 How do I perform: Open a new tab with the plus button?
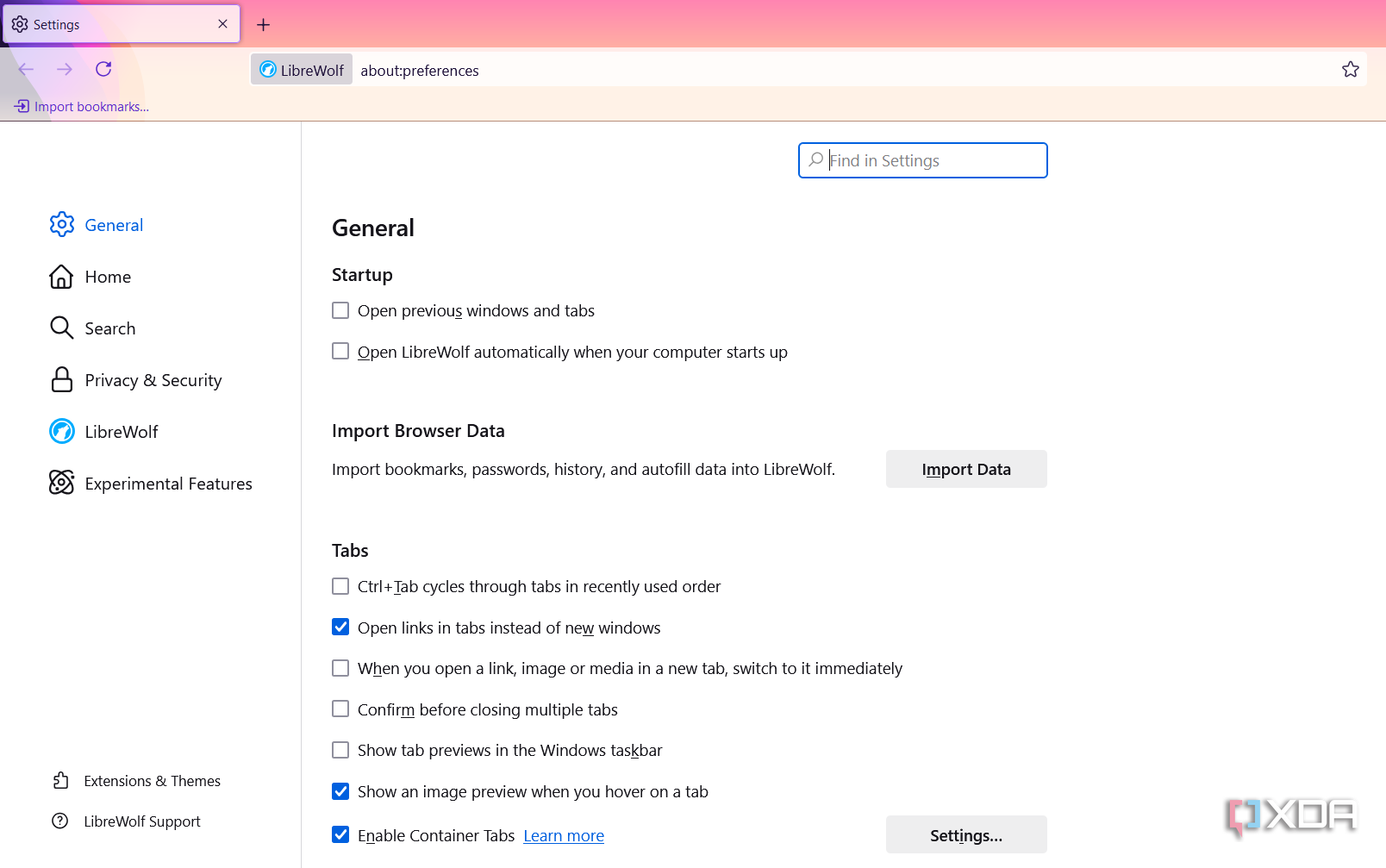(x=264, y=25)
